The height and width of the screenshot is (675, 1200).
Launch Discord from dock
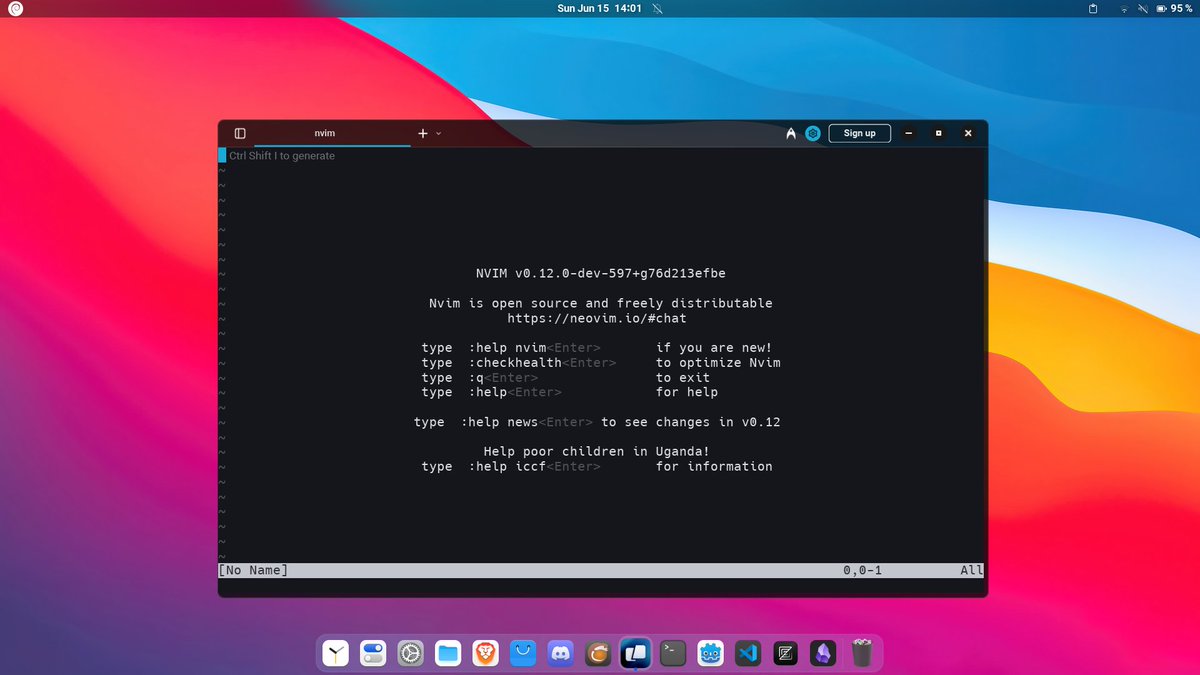tap(560, 653)
